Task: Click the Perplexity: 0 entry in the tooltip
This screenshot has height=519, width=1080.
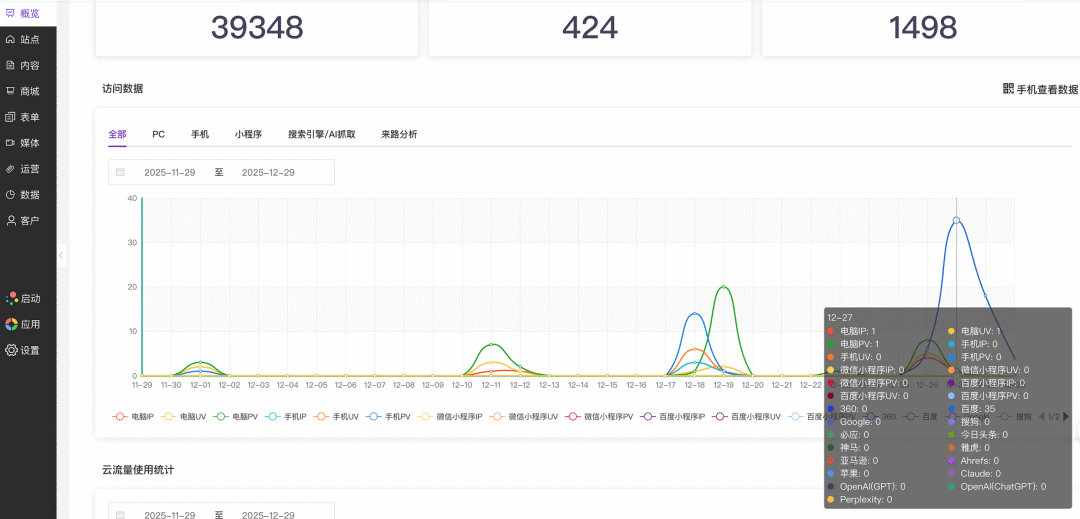Action: click(860, 499)
